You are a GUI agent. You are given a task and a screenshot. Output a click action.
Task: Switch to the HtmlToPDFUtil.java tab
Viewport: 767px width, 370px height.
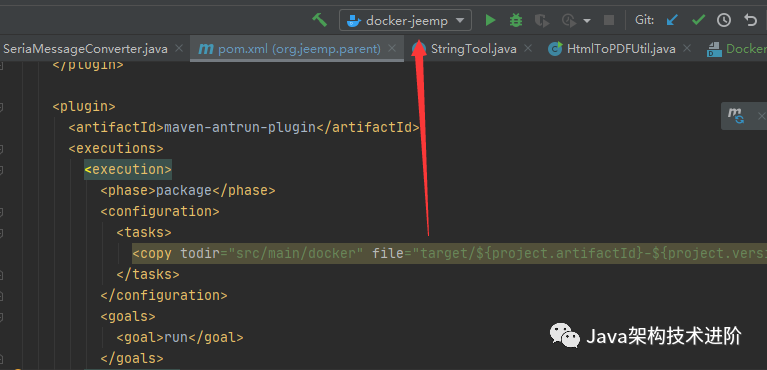coord(621,49)
